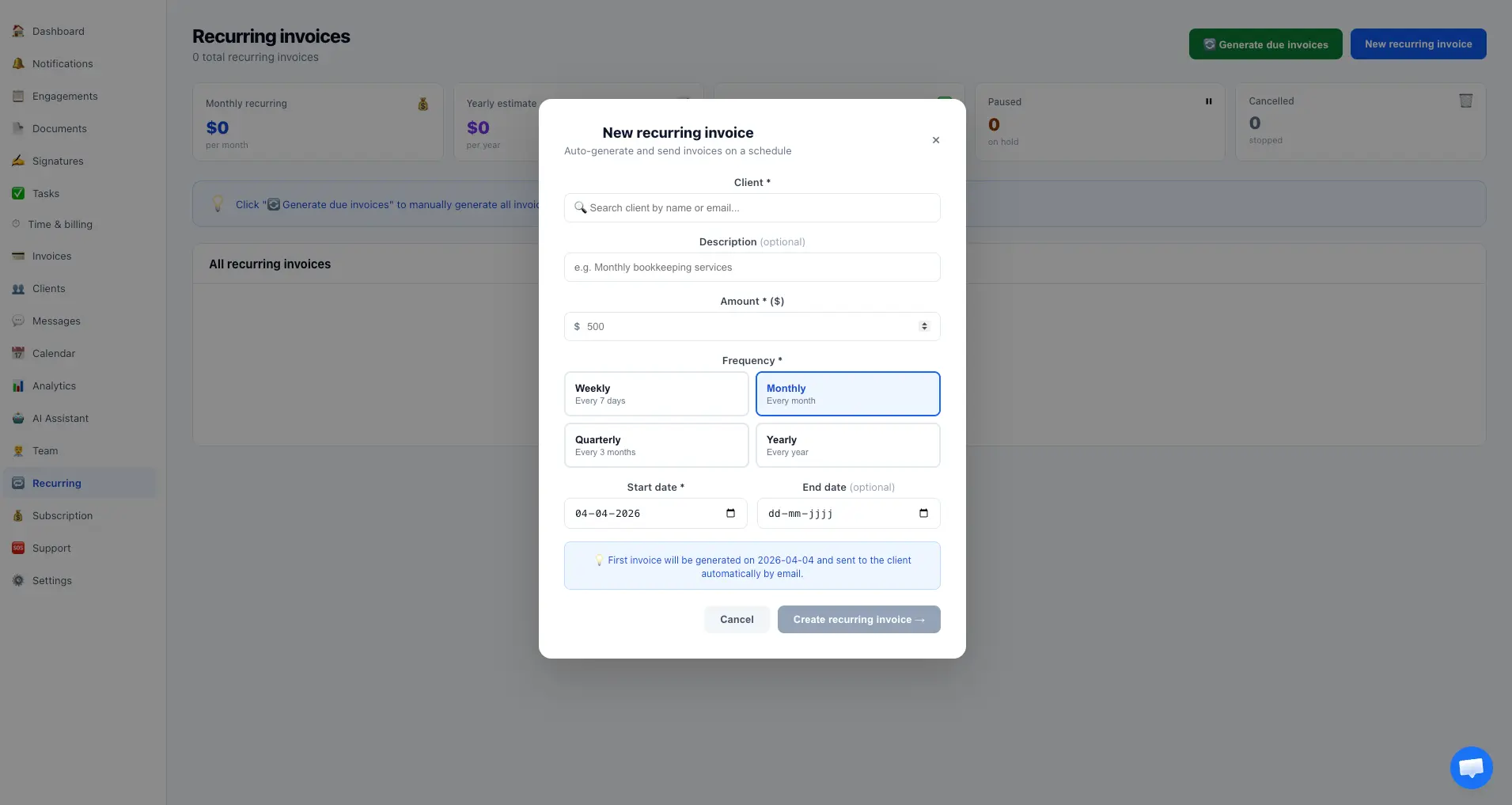The height and width of the screenshot is (805, 1512).
Task: Open Start date calendar picker icon
Action: pos(730,513)
